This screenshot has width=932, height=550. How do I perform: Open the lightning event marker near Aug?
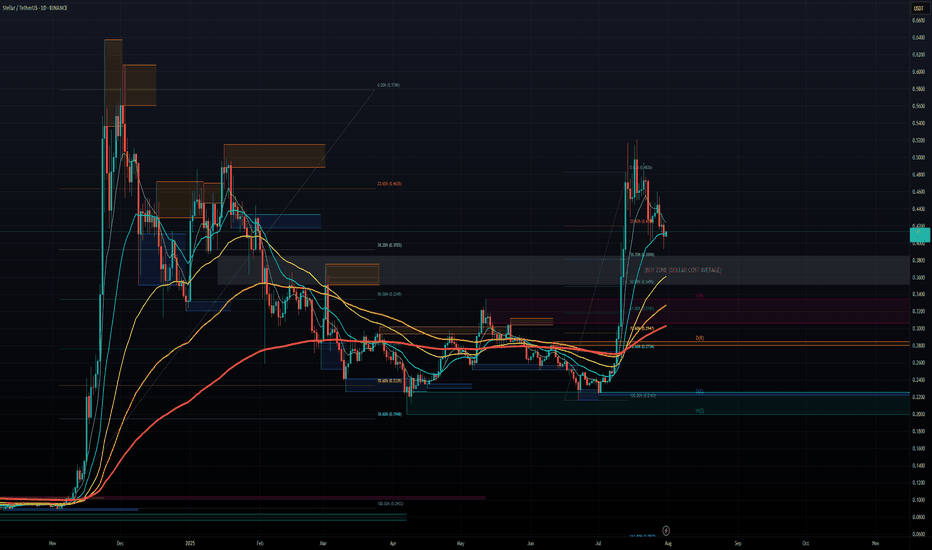(x=666, y=530)
